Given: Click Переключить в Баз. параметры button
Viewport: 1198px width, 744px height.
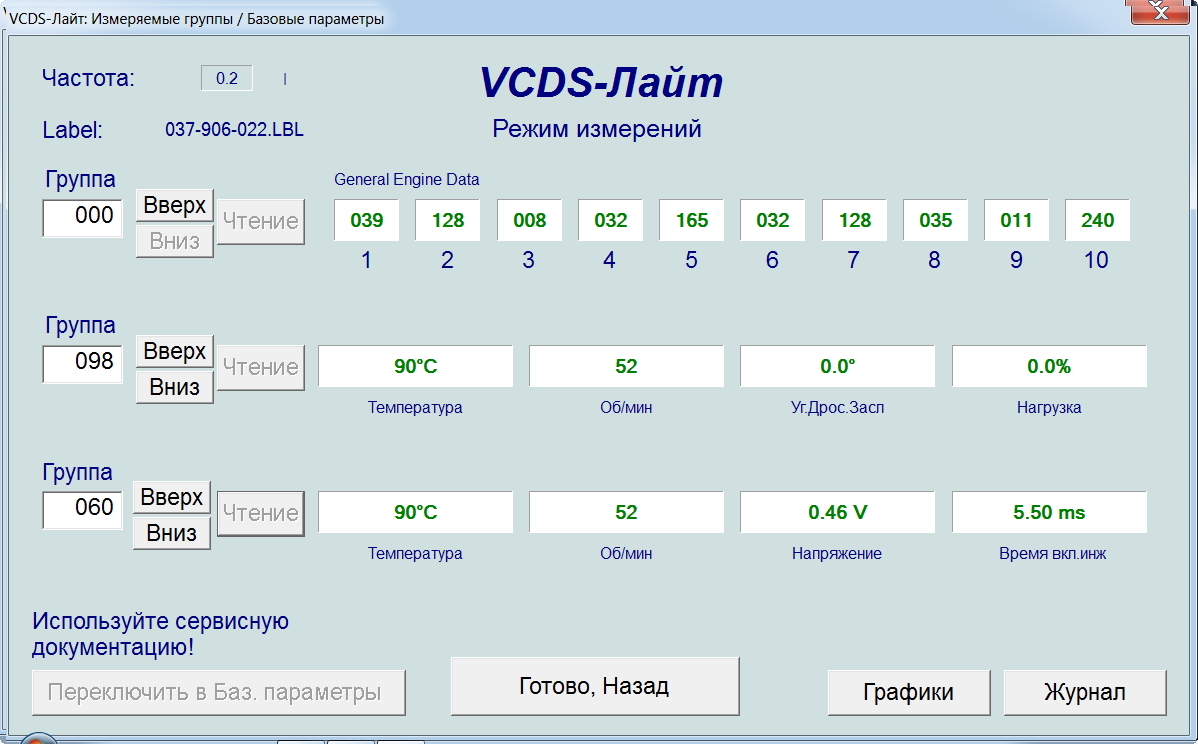Looking at the screenshot, I should click(x=219, y=692).
